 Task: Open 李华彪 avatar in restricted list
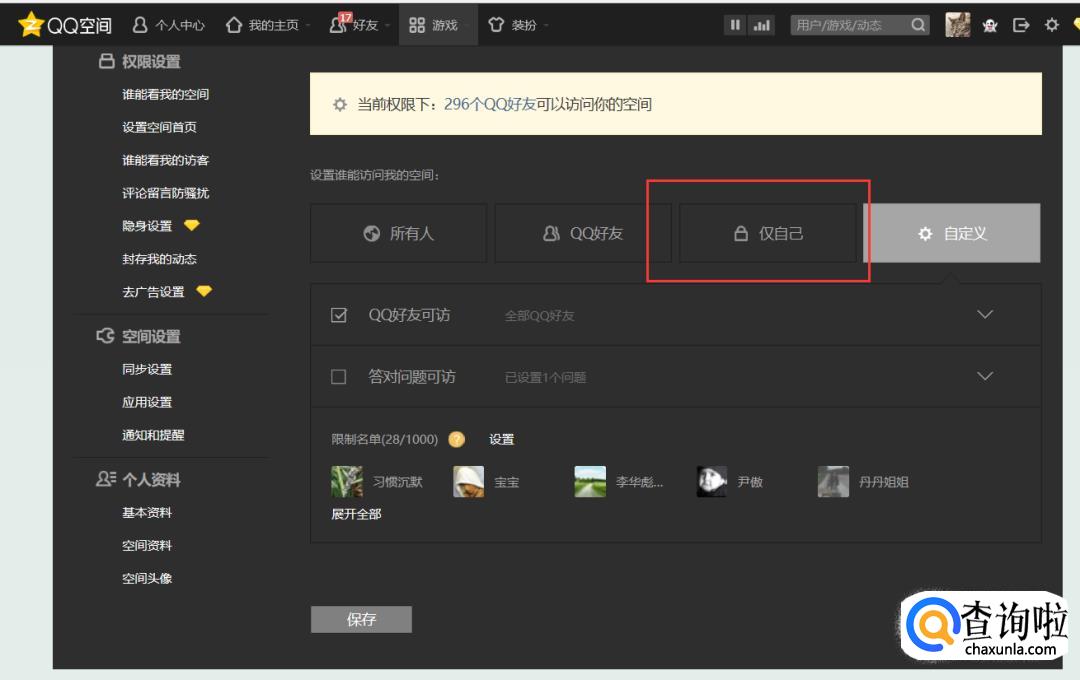pyautogui.click(x=590, y=482)
